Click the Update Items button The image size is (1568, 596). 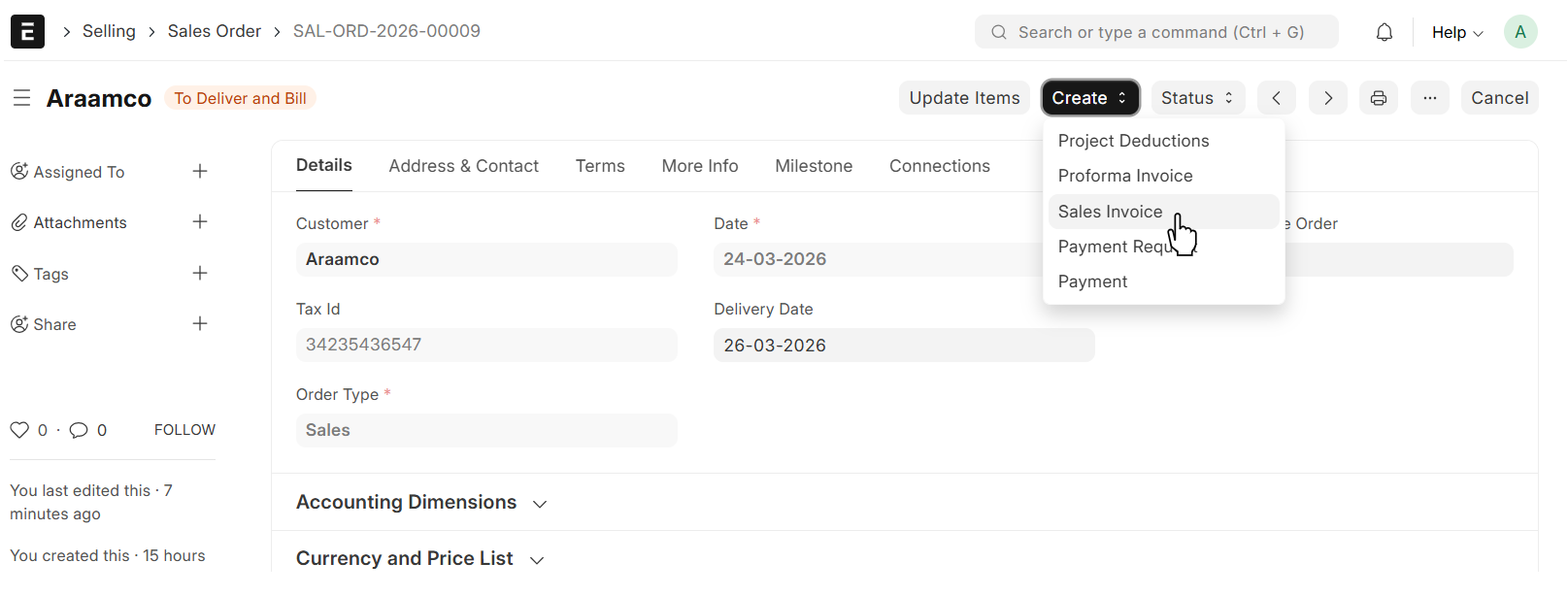pyautogui.click(x=963, y=98)
